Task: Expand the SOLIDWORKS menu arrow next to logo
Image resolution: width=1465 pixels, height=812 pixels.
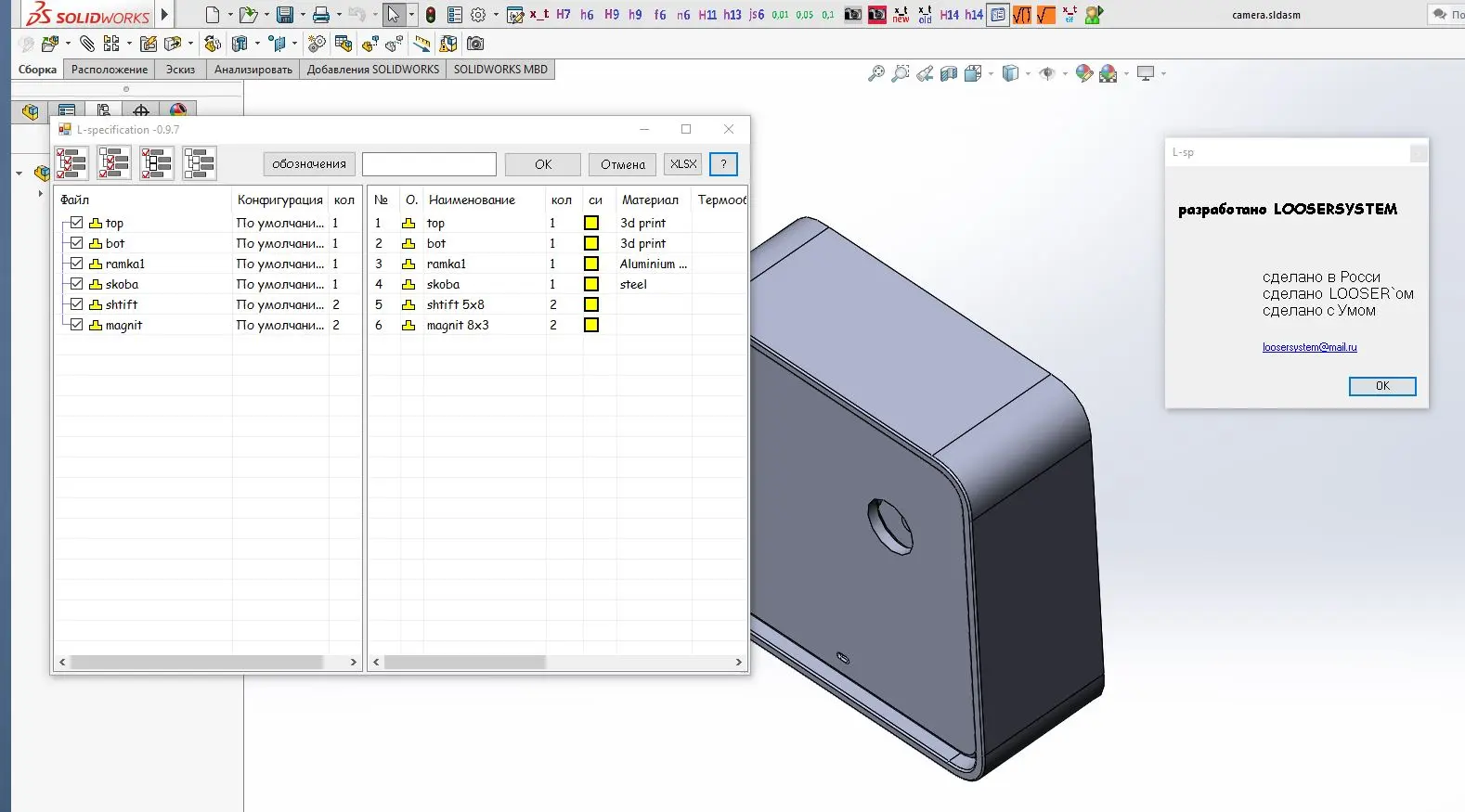Action: (164, 15)
